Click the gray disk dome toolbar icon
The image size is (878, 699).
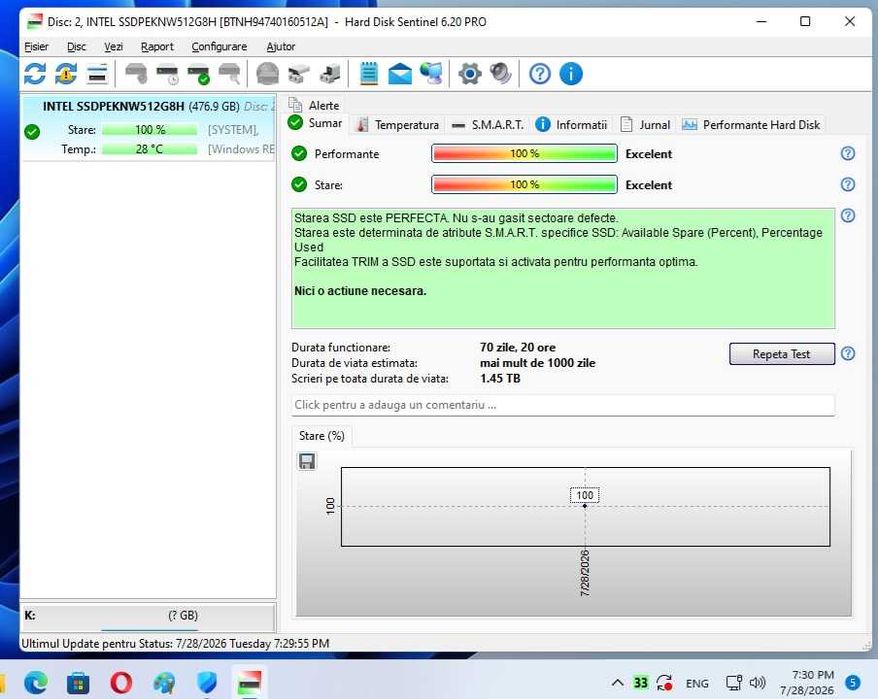(268, 74)
